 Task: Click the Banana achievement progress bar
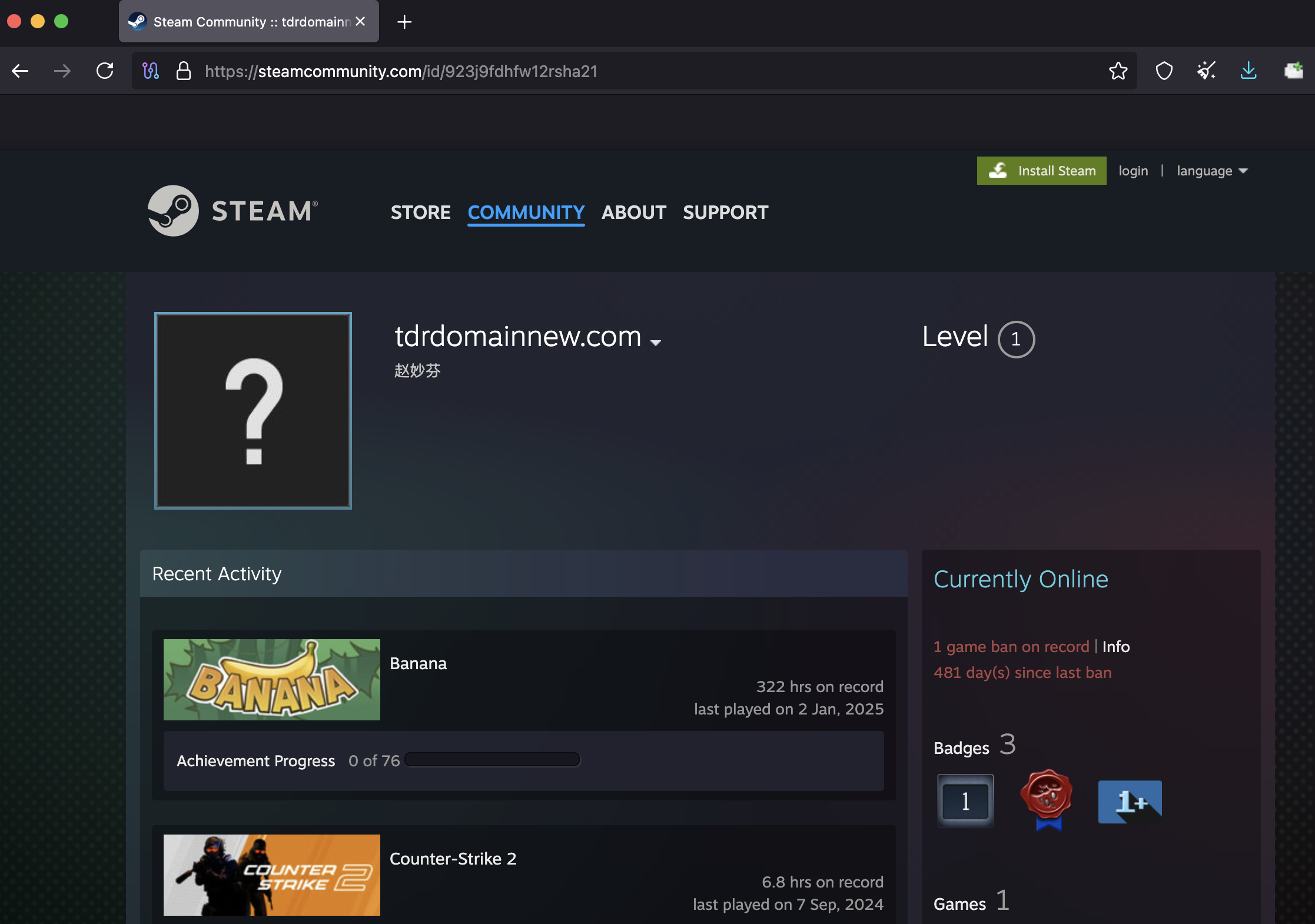(x=492, y=760)
